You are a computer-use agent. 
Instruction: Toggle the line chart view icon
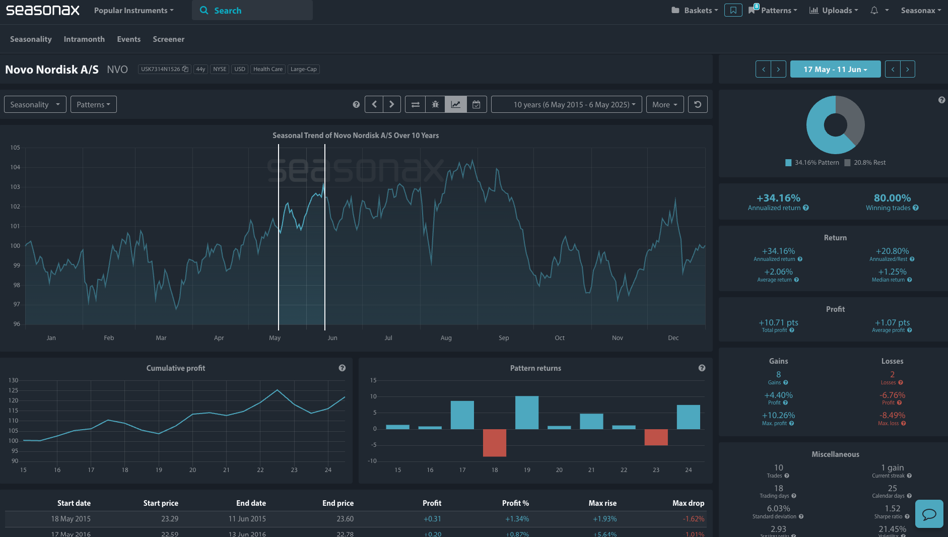(456, 105)
